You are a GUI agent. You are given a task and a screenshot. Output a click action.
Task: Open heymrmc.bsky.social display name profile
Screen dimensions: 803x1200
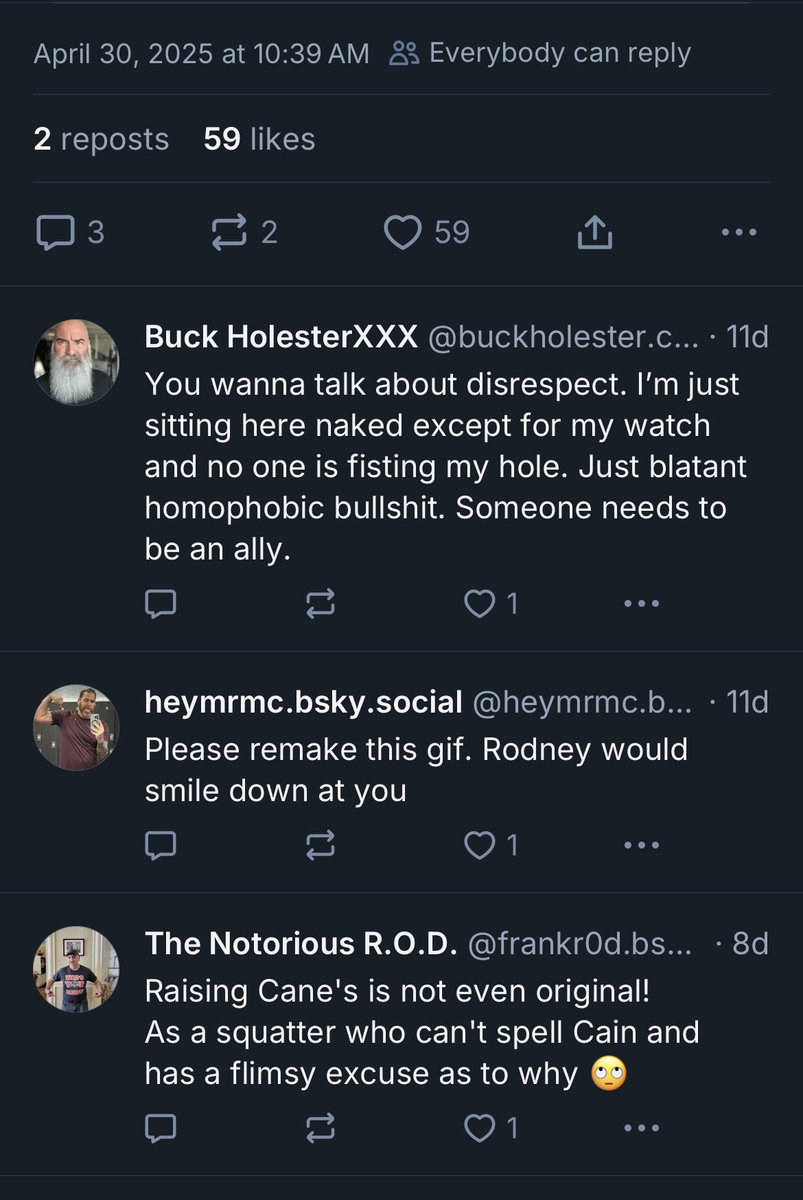(x=303, y=702)
